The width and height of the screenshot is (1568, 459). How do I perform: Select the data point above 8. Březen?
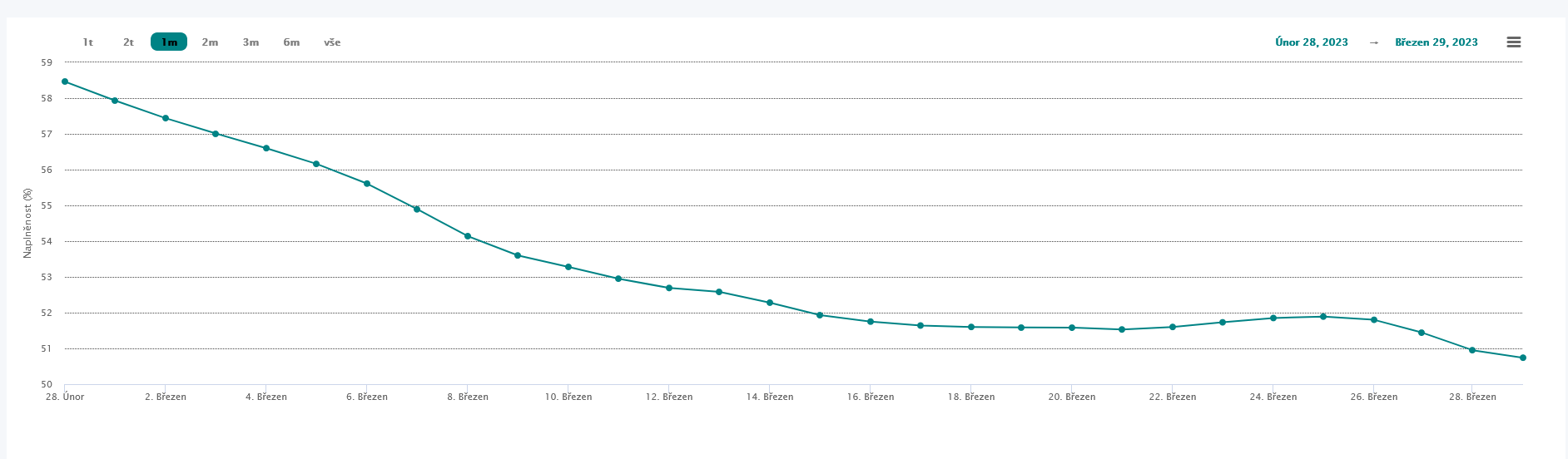pyautogui.click(x=468, y=236)
